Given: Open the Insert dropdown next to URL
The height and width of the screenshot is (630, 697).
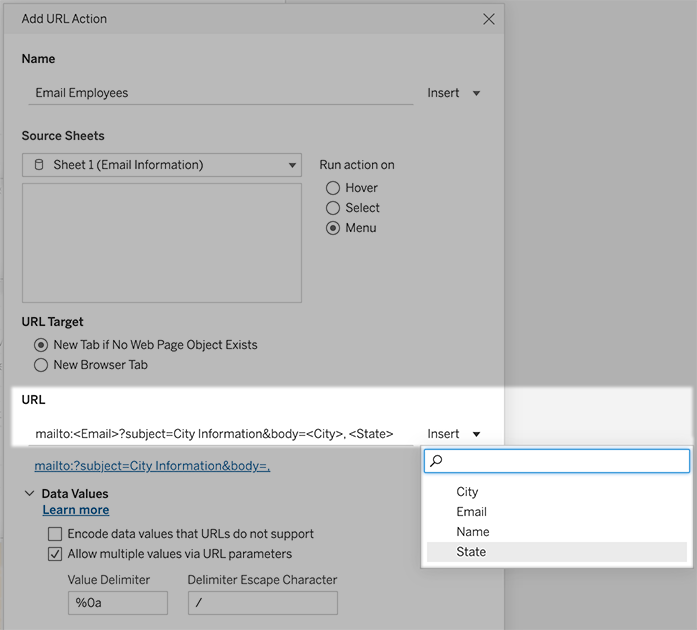Looking at the screenshot, I should (x=453, y=433).
